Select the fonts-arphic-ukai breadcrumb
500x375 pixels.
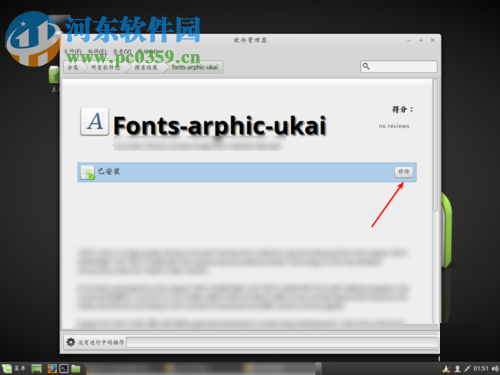point(195,67)
